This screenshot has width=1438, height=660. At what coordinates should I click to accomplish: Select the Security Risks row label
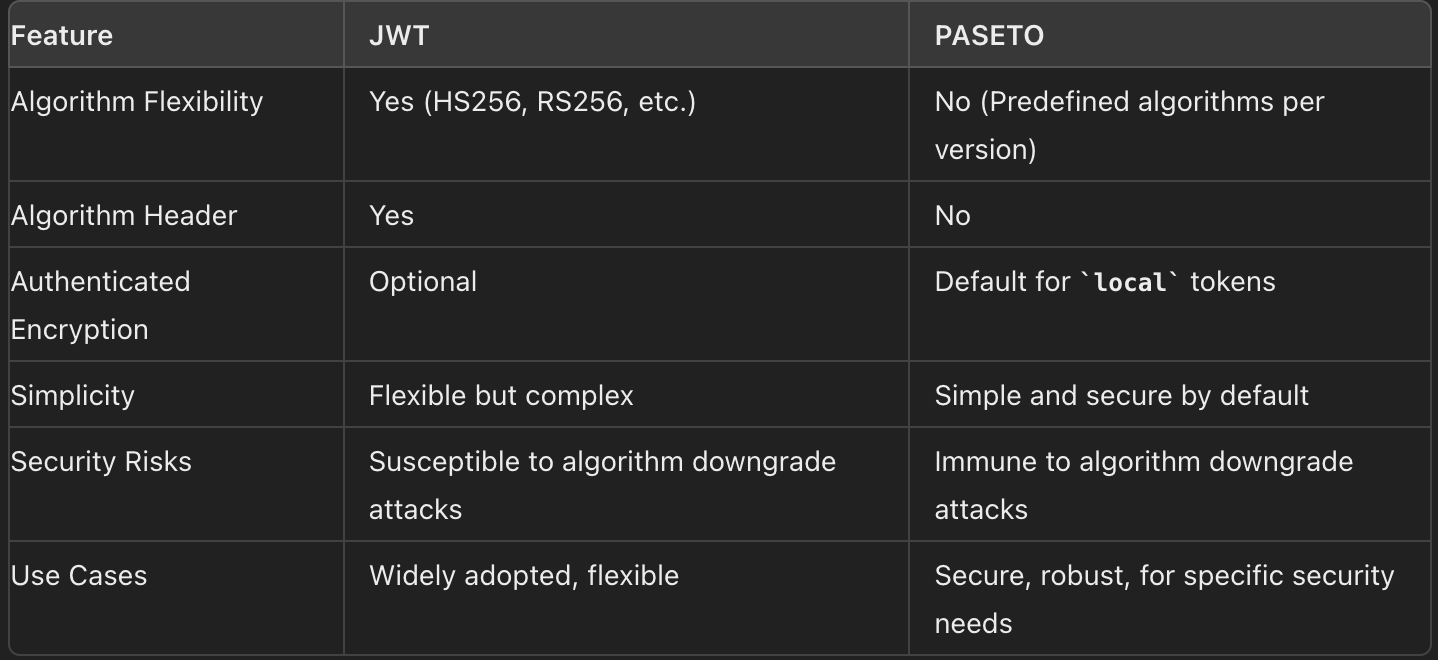pos(101,462)
